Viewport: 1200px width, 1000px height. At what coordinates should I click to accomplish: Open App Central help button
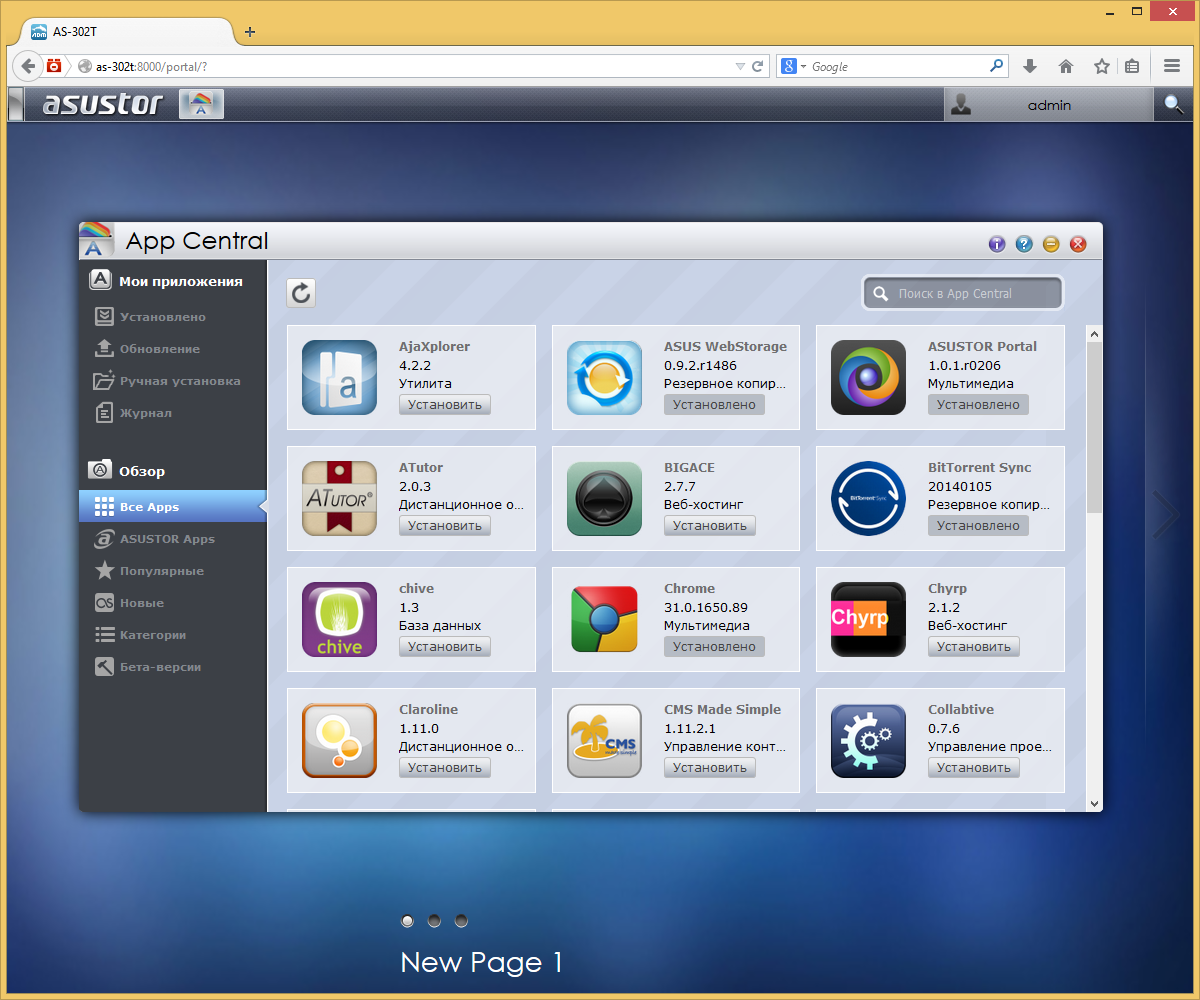click(1024, 244)
